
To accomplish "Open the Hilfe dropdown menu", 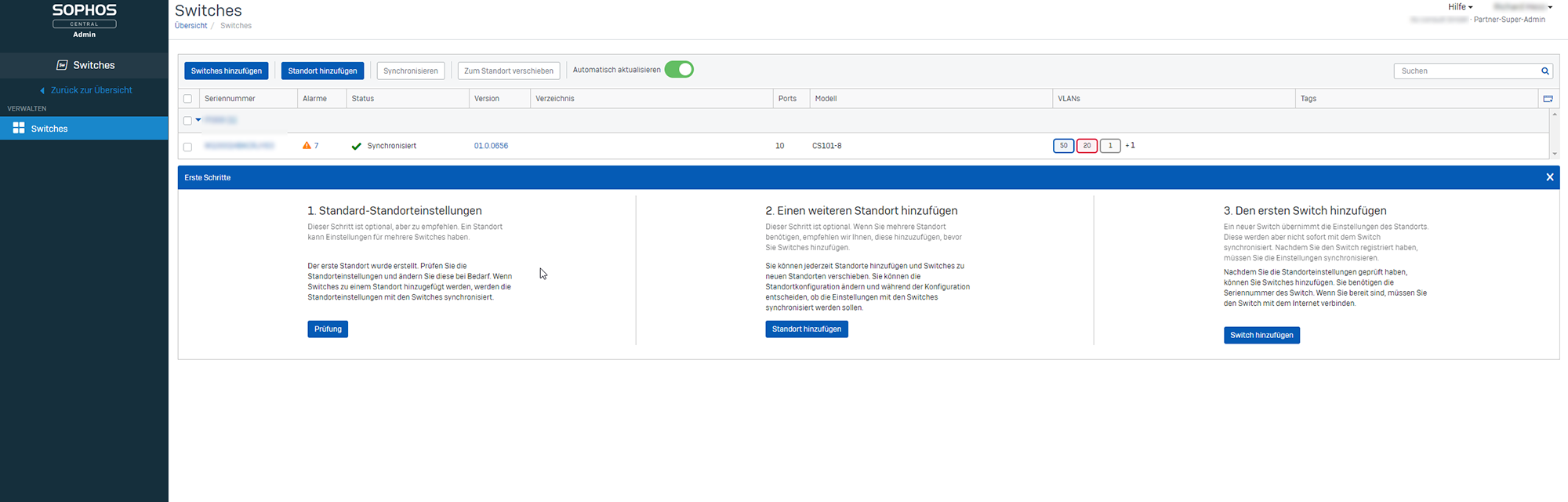I will pyautogui.click(x=1460, y=7).
